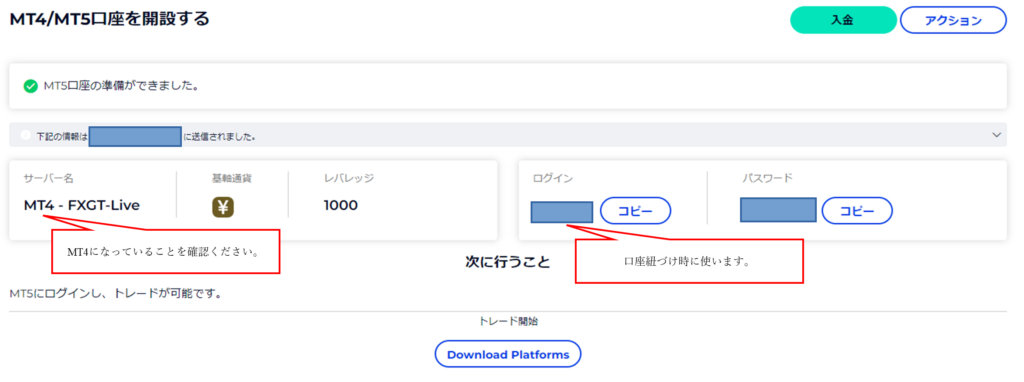Copy the login ID with コピー

coord(635,211)
